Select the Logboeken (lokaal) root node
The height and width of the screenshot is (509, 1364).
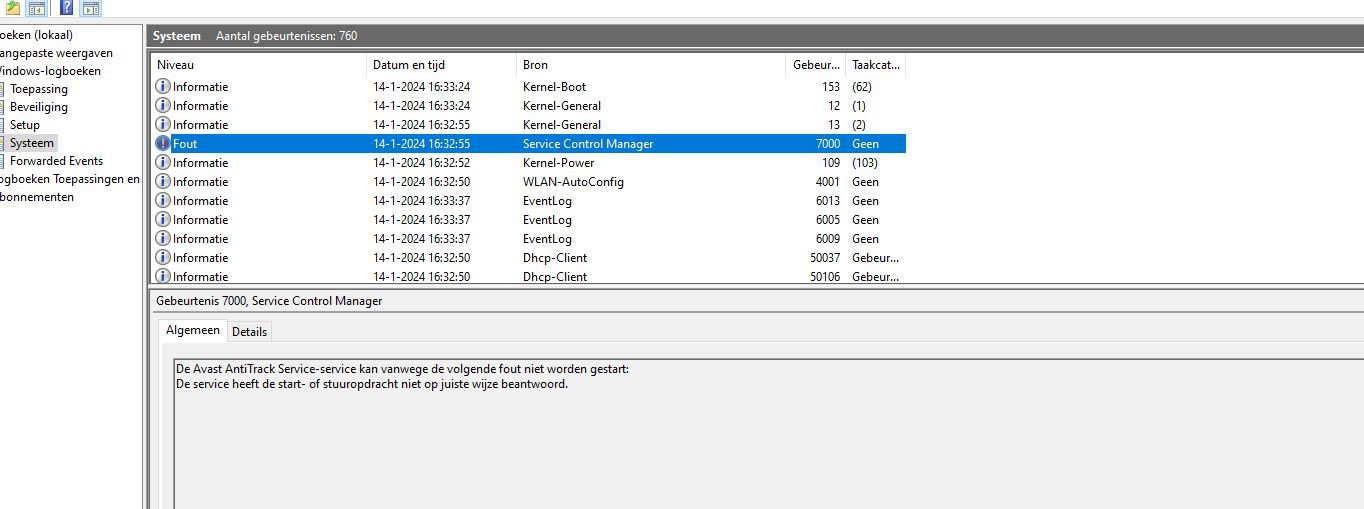point(36,35)
